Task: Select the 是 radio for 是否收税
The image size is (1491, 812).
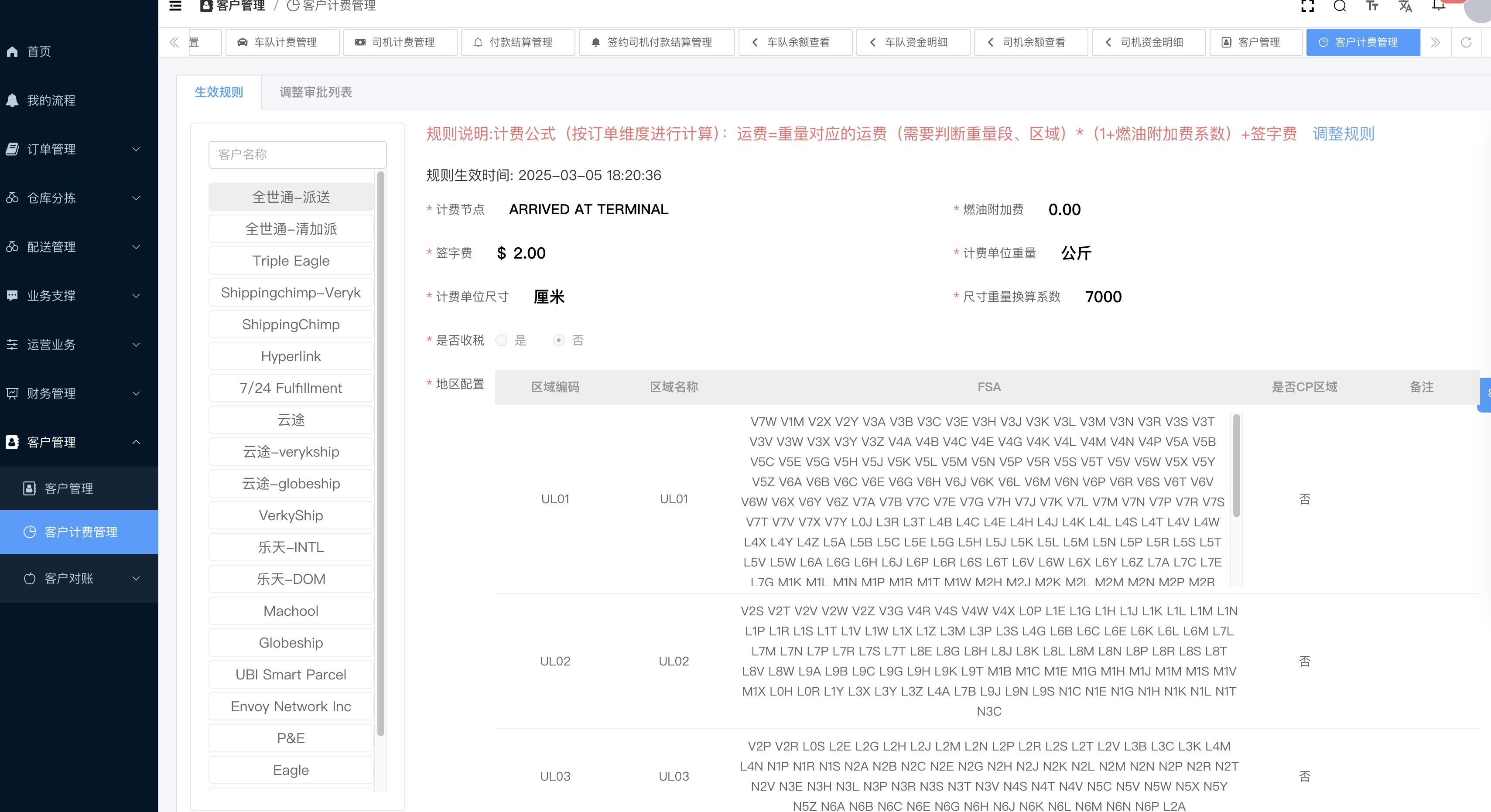Action: 501,340
